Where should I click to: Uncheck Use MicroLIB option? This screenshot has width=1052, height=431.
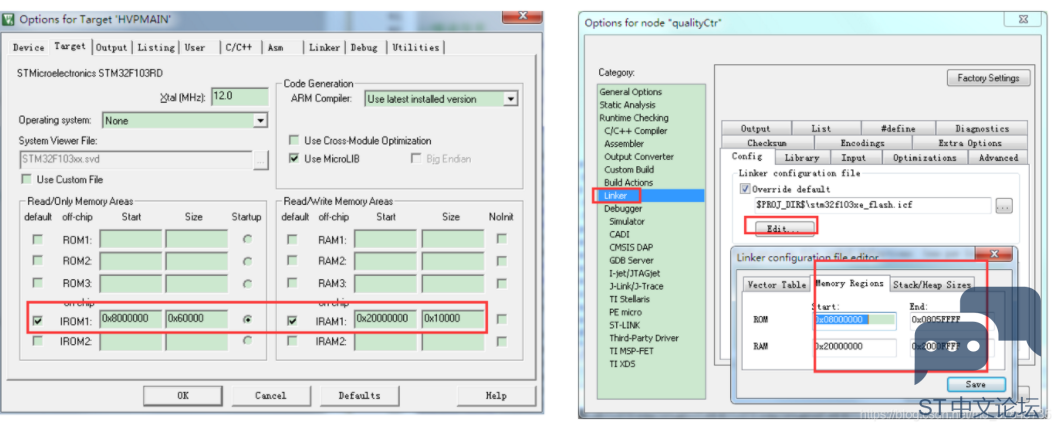click(294, 159)
